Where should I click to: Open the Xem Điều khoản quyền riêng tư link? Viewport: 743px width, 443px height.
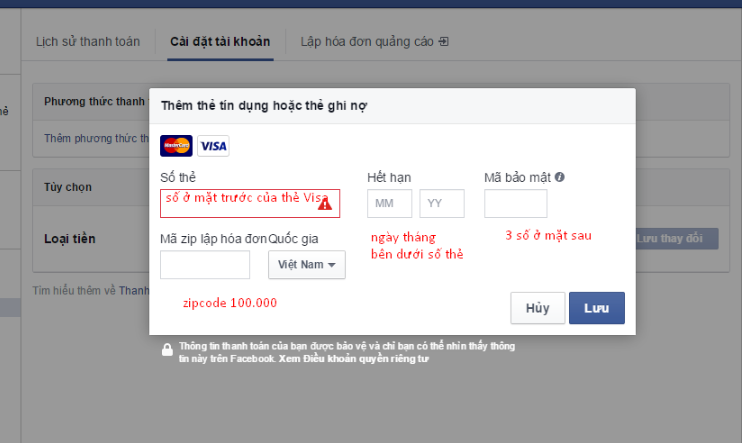tap(353, 359)
